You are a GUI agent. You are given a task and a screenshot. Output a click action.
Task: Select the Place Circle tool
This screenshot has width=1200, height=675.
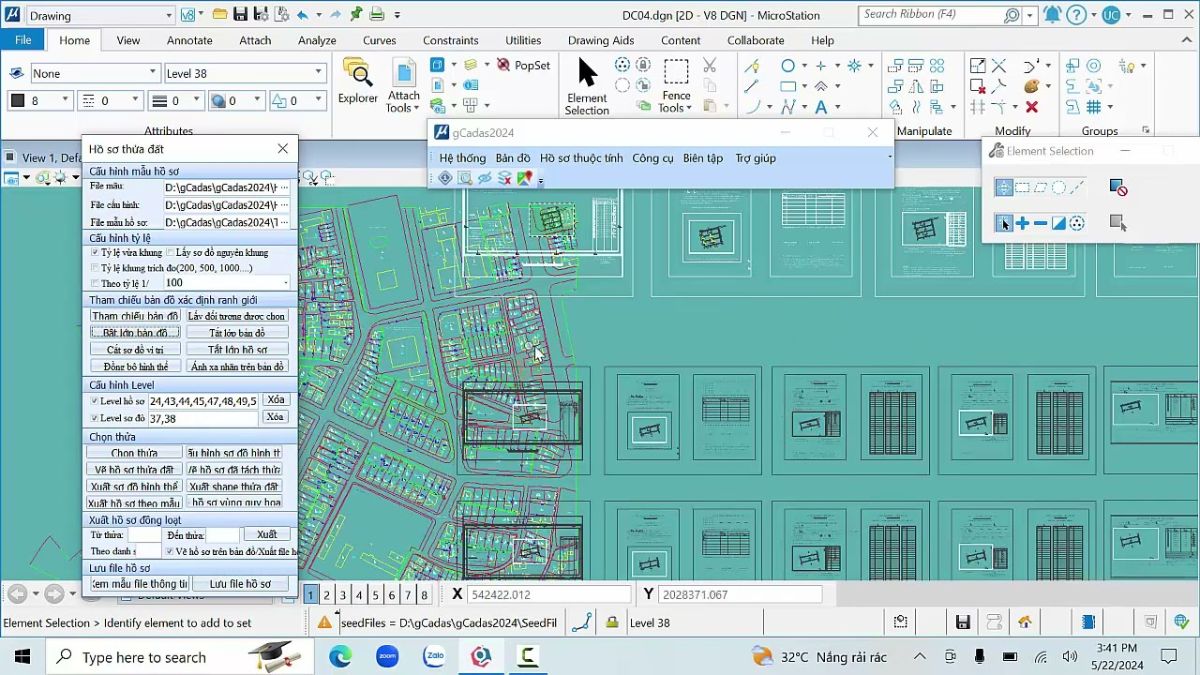(x=788, y=65)
